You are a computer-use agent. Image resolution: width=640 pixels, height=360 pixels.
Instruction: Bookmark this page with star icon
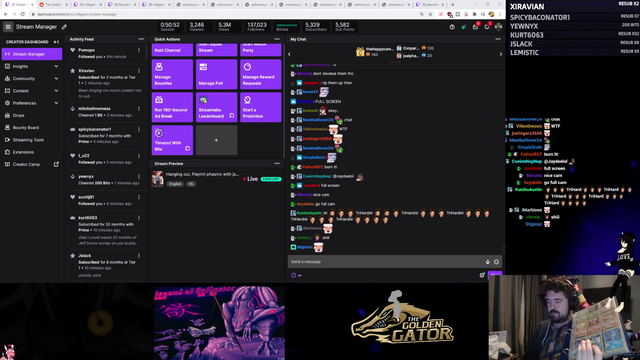click(x=430, y=14)
